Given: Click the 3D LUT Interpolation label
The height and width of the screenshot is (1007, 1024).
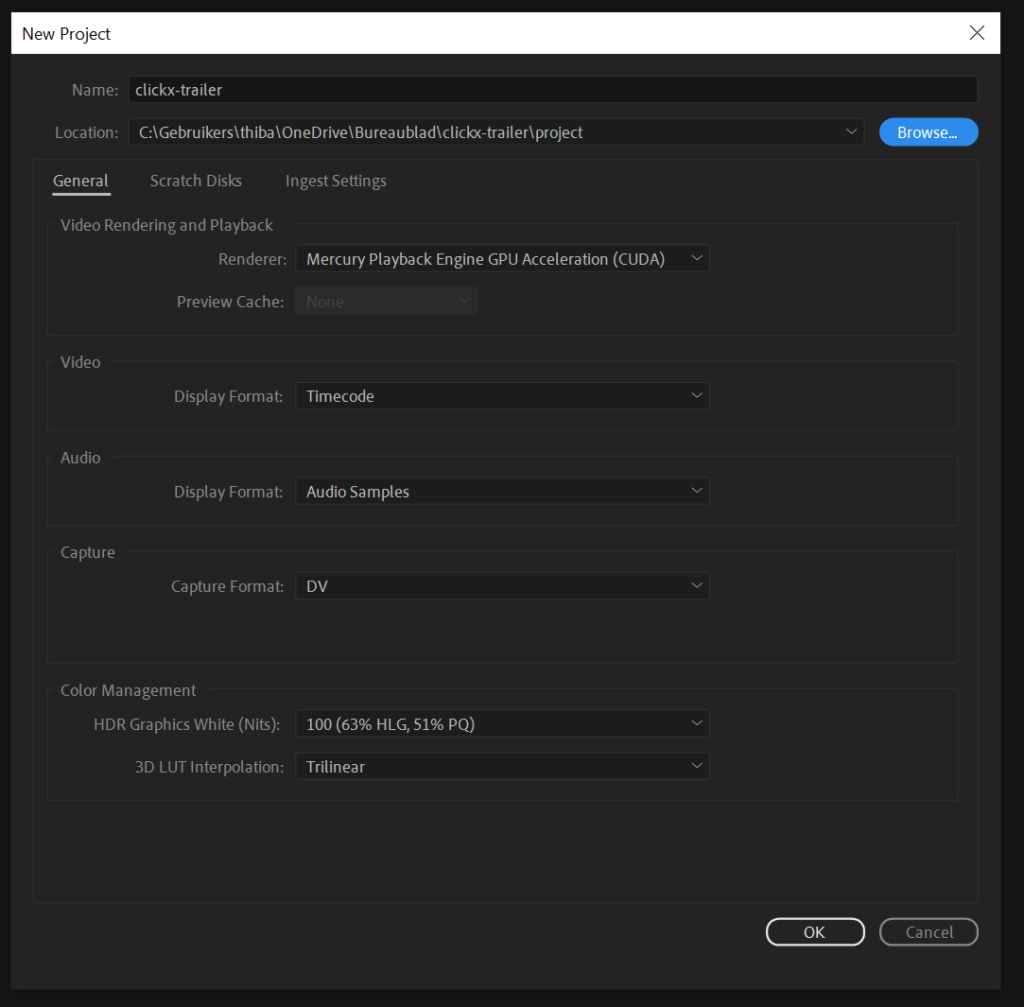Looking at the screenshot, I should pyautogui.click(x=209, y=767).
